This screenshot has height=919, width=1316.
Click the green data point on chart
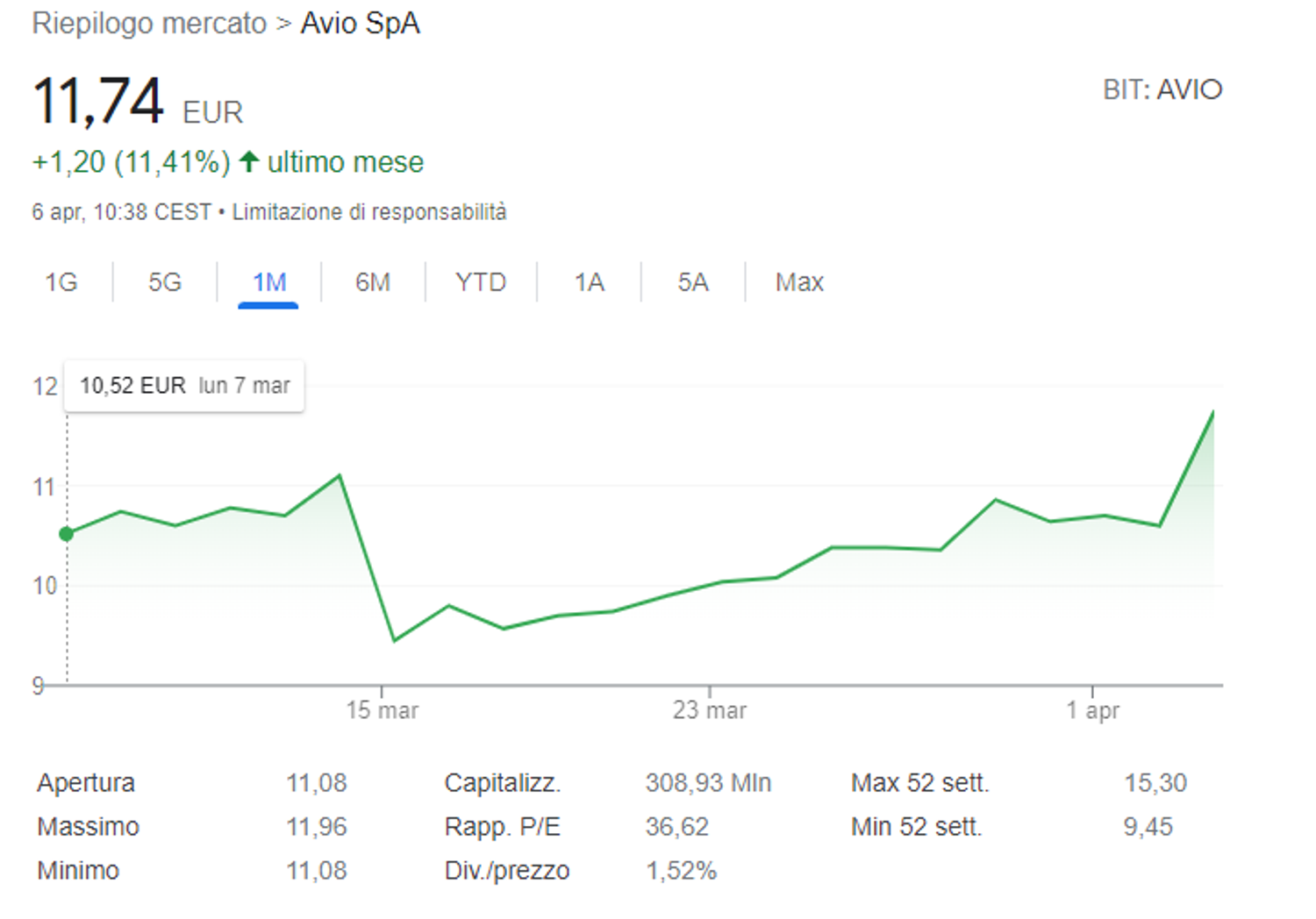click(x=67, y=533)
